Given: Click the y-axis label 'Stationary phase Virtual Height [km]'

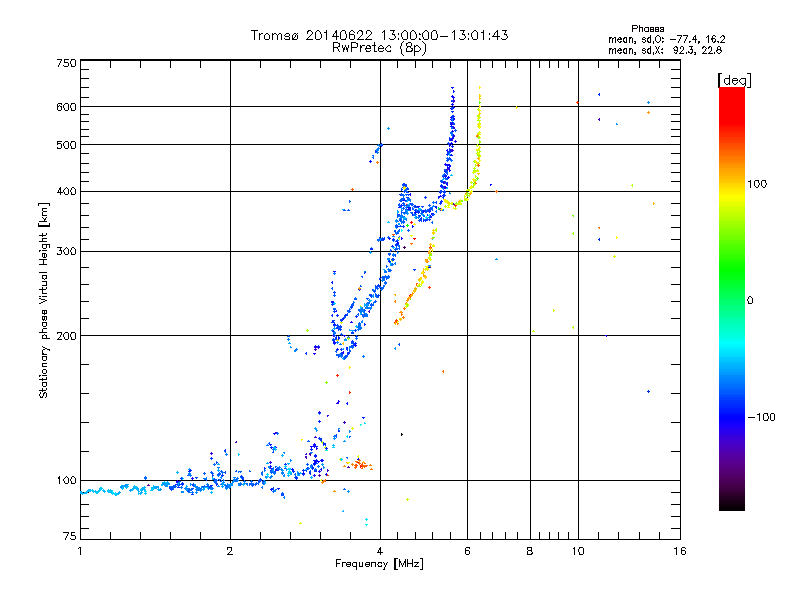Looking at the screenshot, I should [43, 300].
